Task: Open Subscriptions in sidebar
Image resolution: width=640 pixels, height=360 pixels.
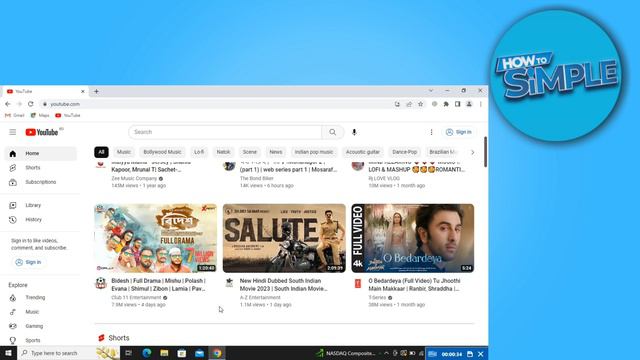Action: click(40, 182)
